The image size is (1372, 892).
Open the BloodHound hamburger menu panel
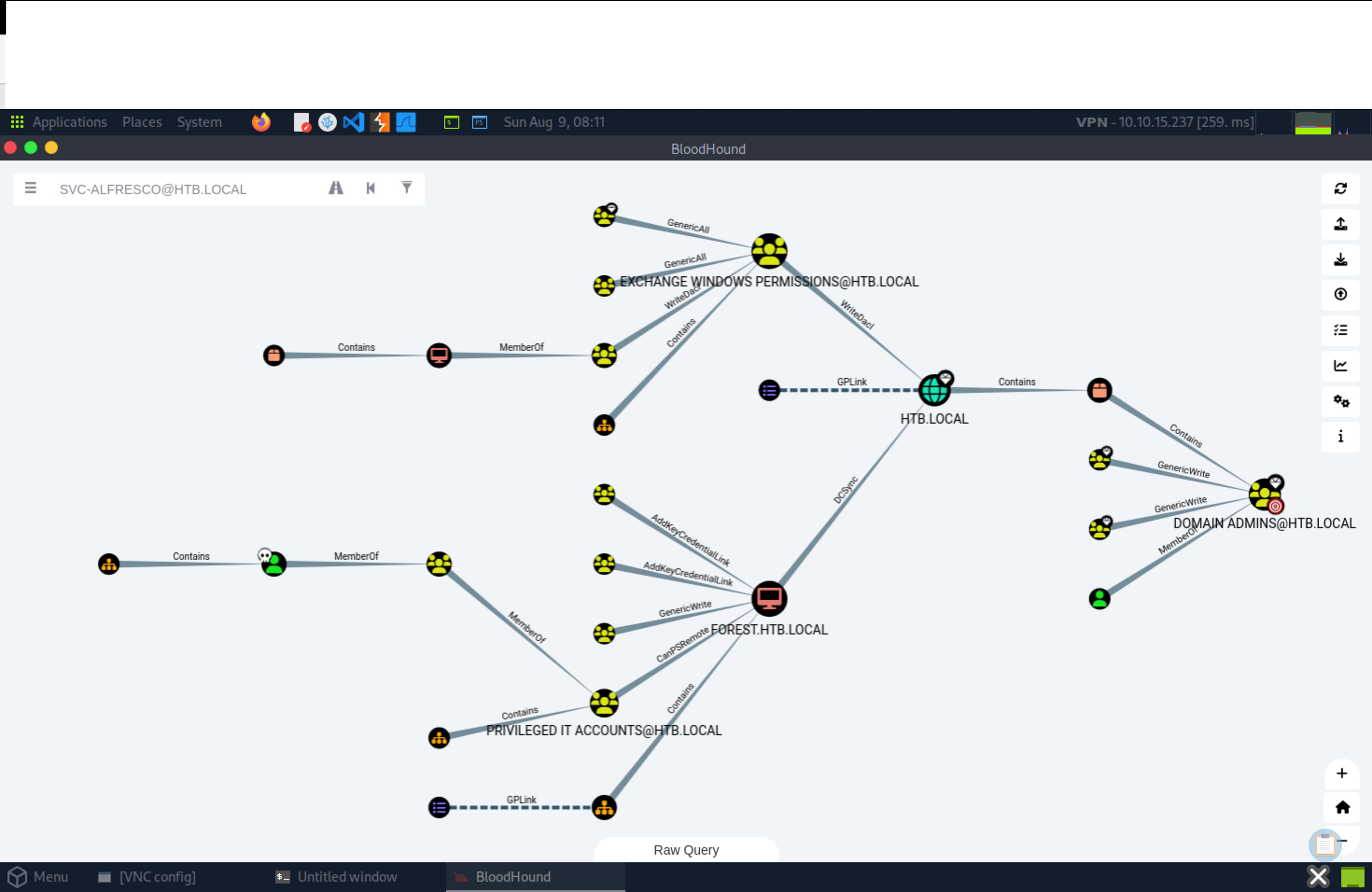tap(31, 188)
